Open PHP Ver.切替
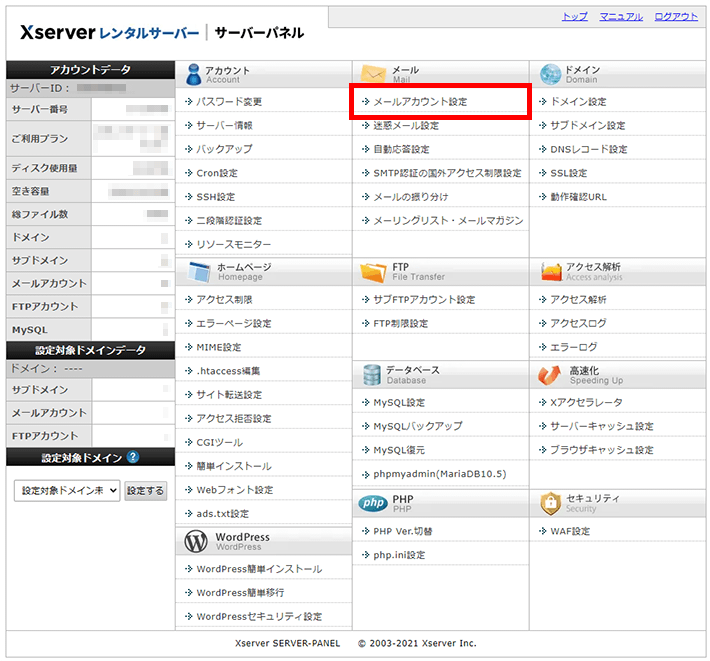The image size is (710, 661). [403, 531]
